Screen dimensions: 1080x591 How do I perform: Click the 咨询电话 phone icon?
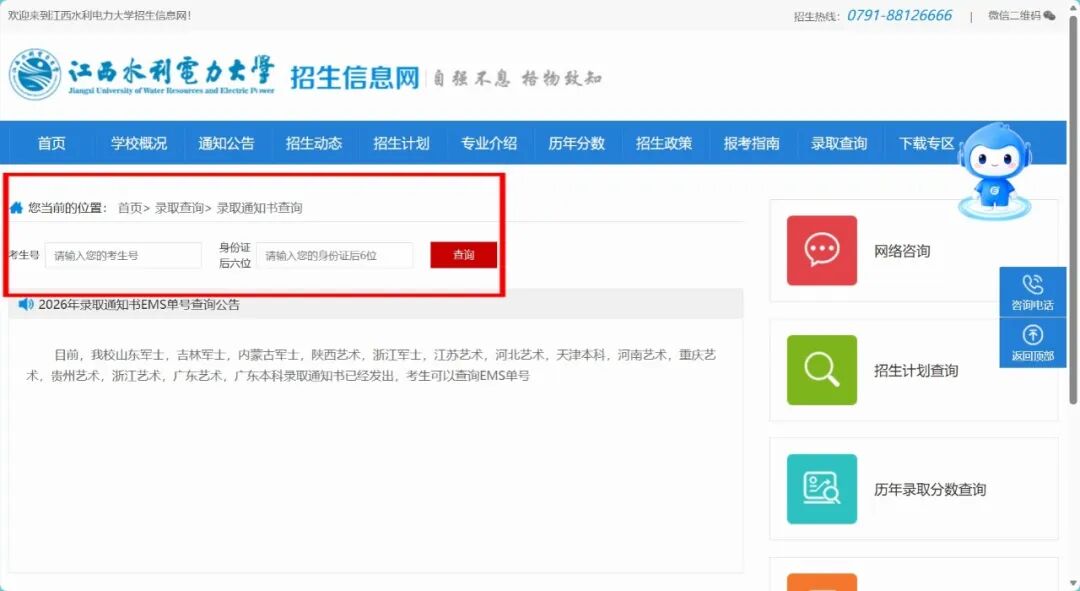pos(1032,284)
